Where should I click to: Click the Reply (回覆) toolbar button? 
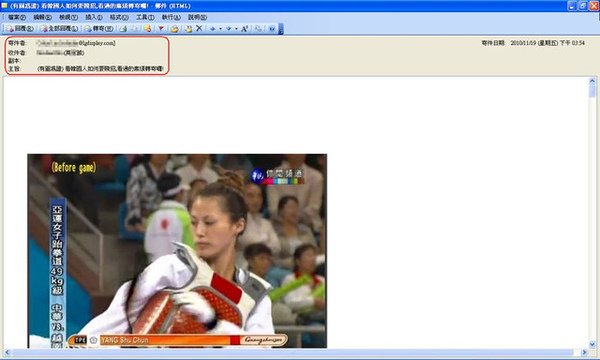tap(20, 29)
